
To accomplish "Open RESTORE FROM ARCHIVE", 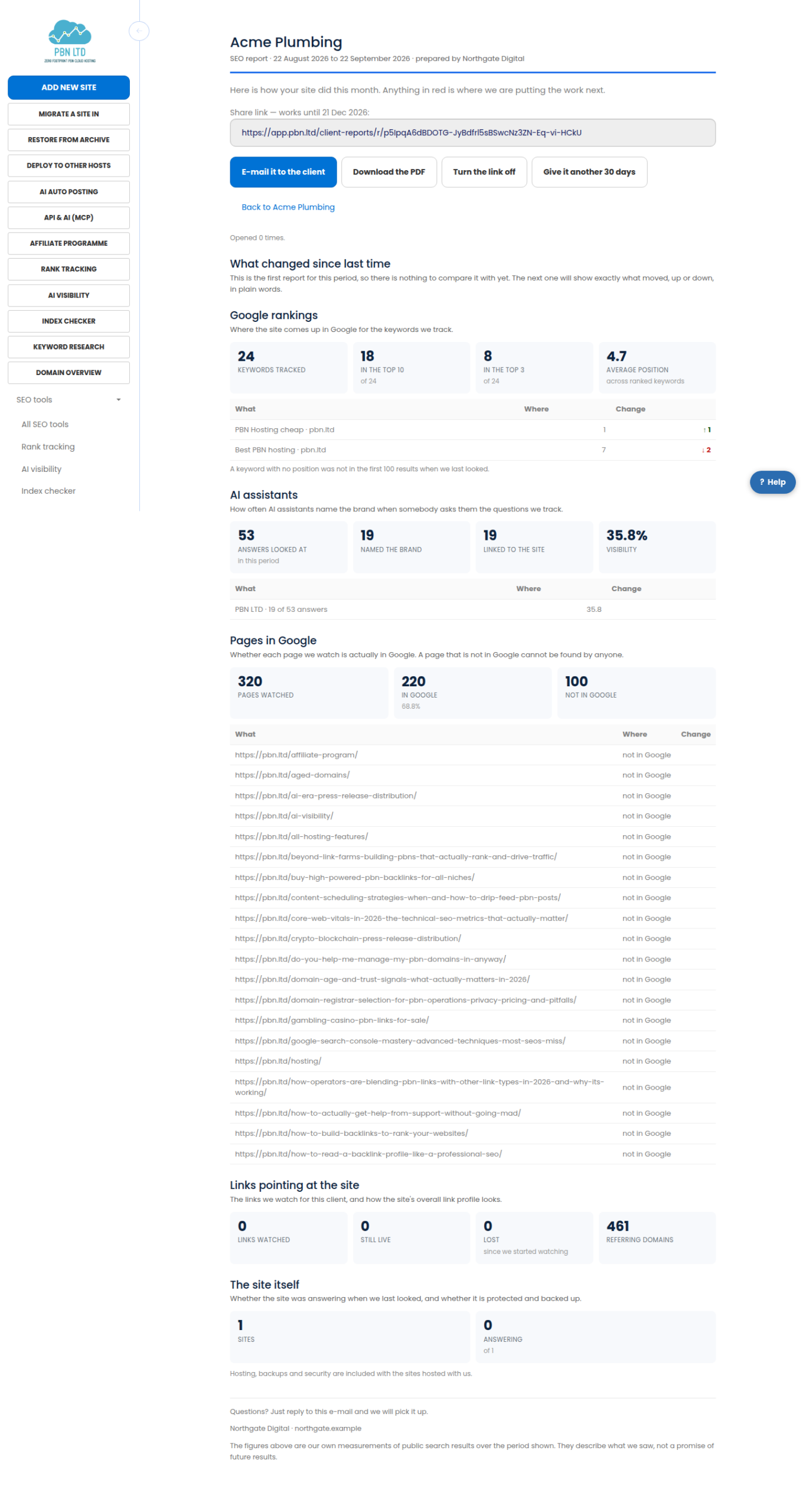I will tap(68, 139).
